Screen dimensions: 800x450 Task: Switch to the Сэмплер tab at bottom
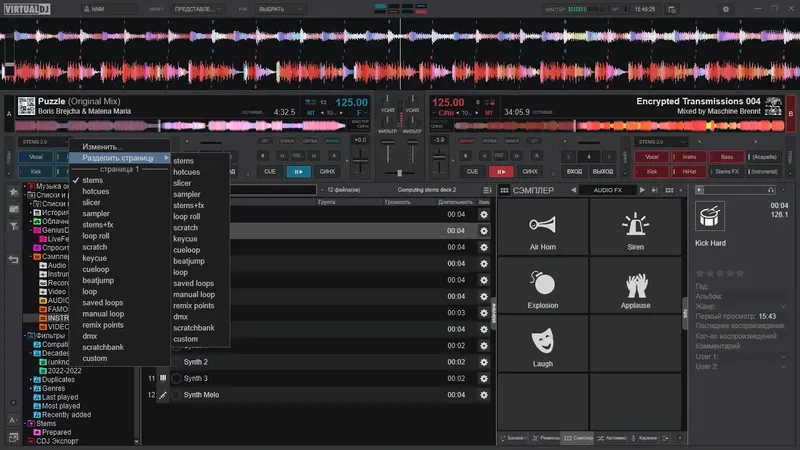pyautogui.click(x=579, y=438)
